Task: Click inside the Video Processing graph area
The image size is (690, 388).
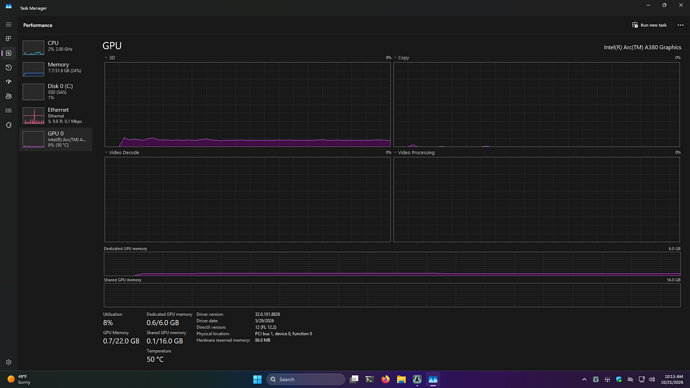Action: [536, 199]
